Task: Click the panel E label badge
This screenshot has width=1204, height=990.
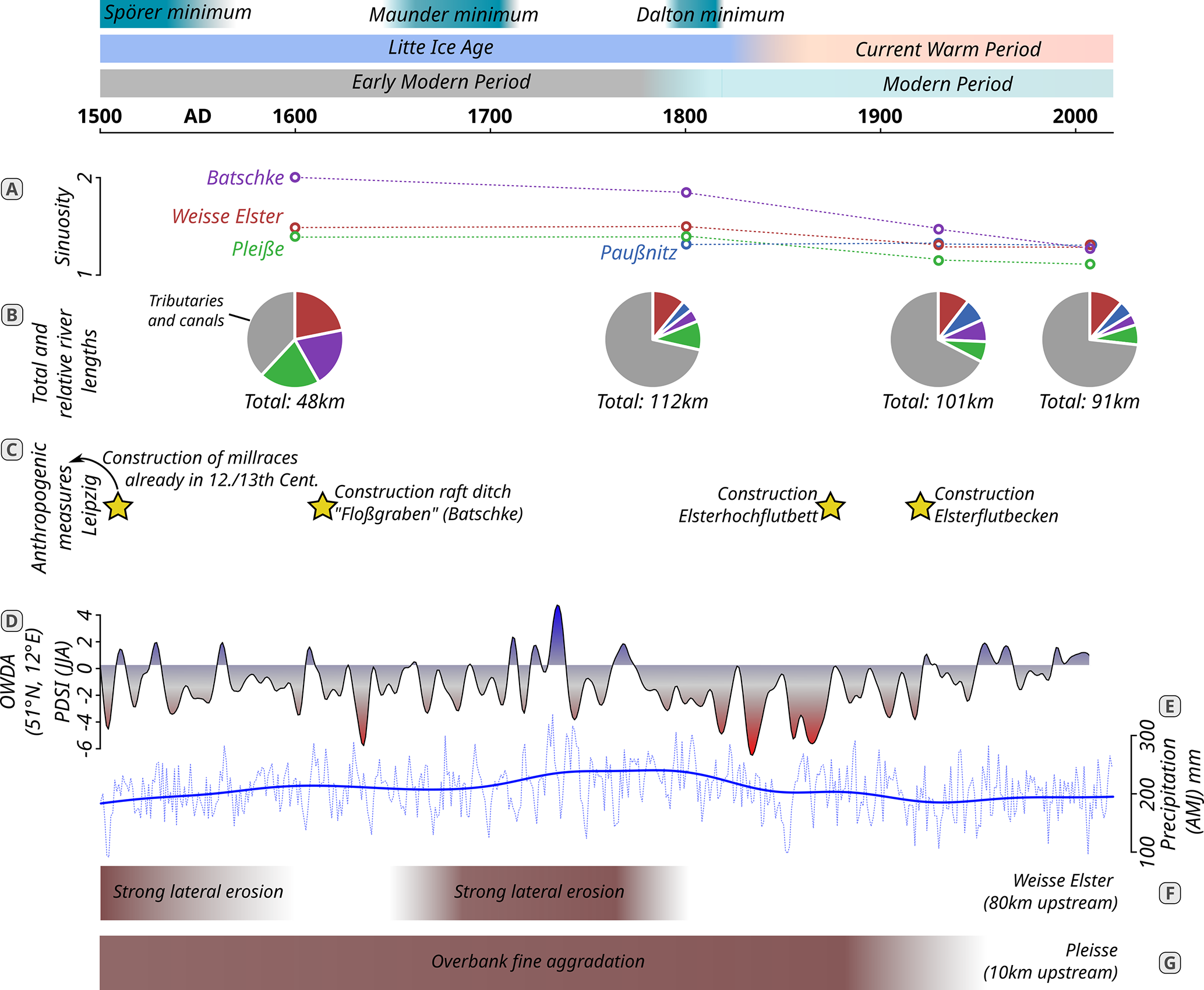Action: [x=1170, y=706]
